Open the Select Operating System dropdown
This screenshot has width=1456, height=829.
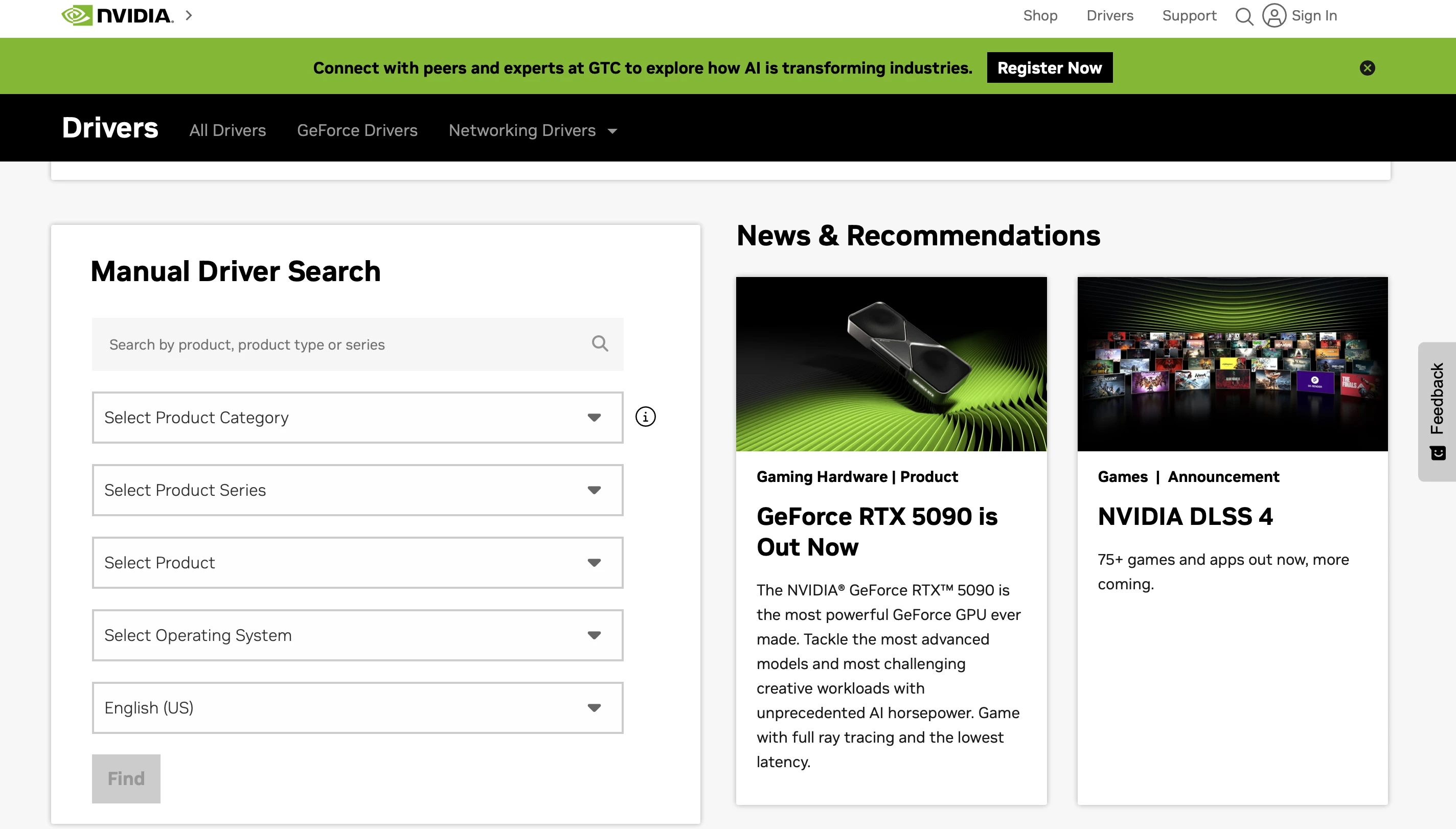[357, 635]
